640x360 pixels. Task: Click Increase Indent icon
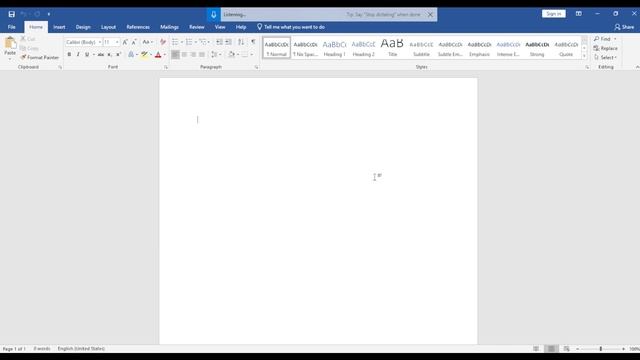pos(229,42)
